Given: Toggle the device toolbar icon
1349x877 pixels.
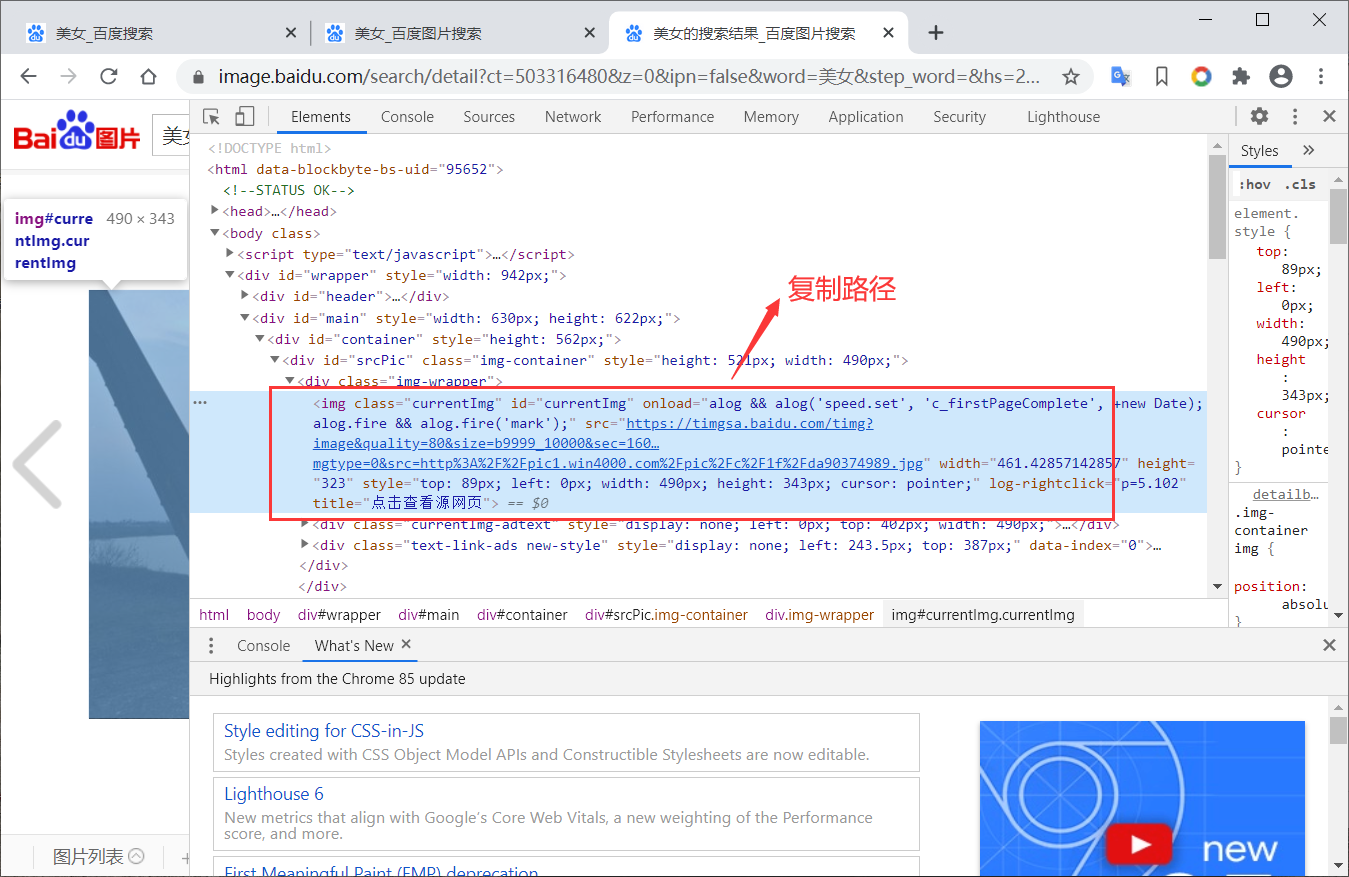Looking at the screenshot, I should pos(245,117).
